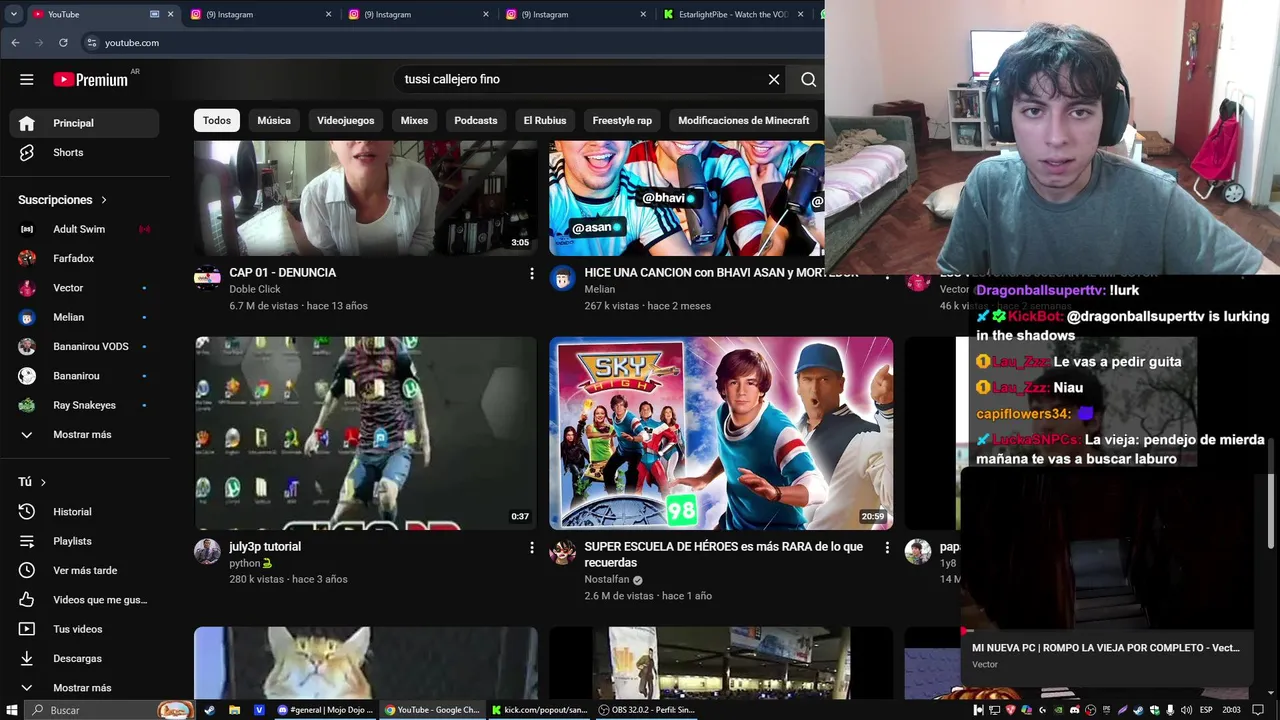This screenshot has width=1280, height=720.
Task: Open the Farfadox channel subscription
Action: tap(84, 258)
